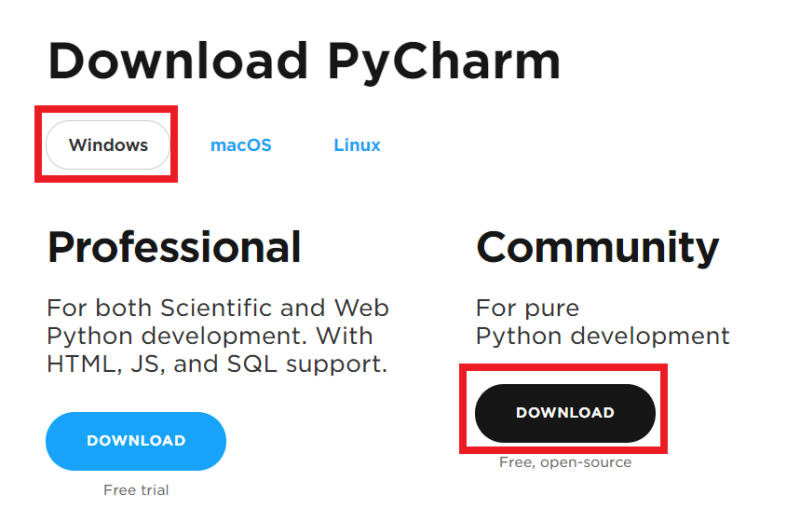This screenshot has height=522, width=800.
Task: Click 'Python development' under Community heading
Action: tap(603, 337)
